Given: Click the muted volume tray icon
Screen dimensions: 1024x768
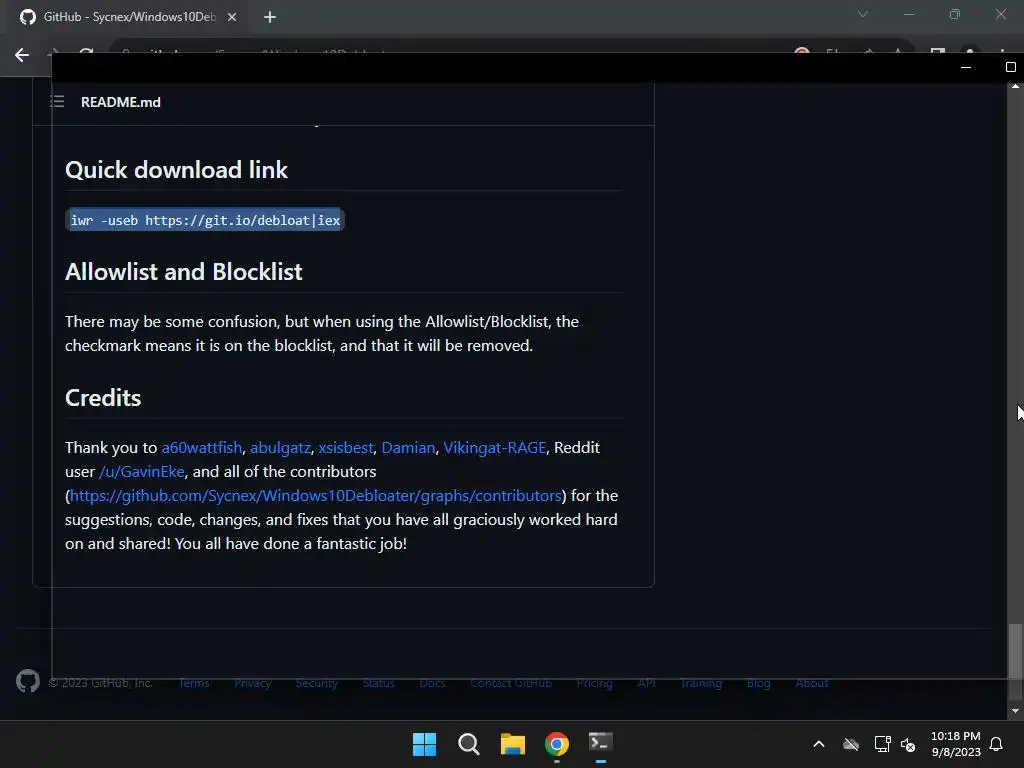Looking at the screenshot, I should [908, 744].
